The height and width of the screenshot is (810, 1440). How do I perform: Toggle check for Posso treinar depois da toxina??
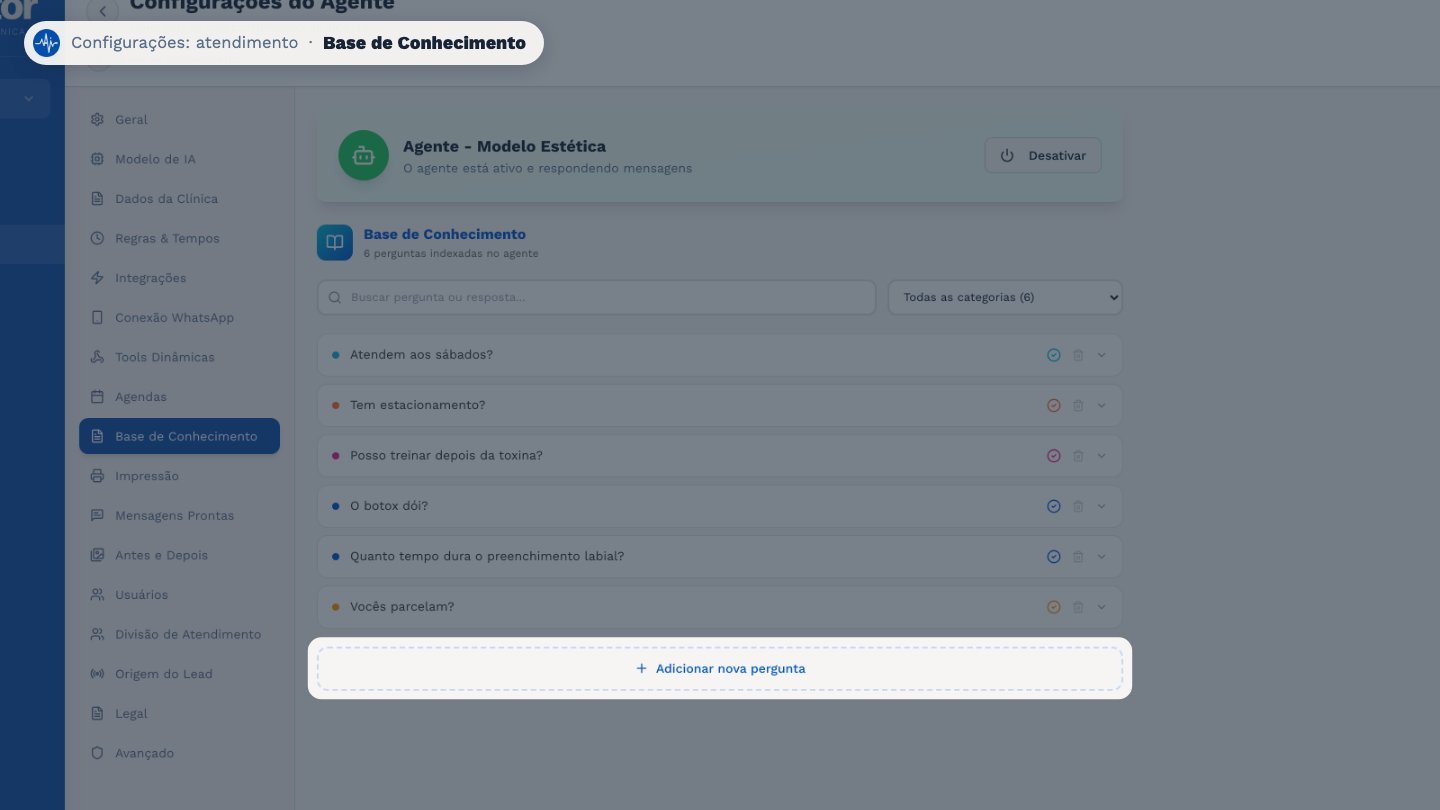1053,456
